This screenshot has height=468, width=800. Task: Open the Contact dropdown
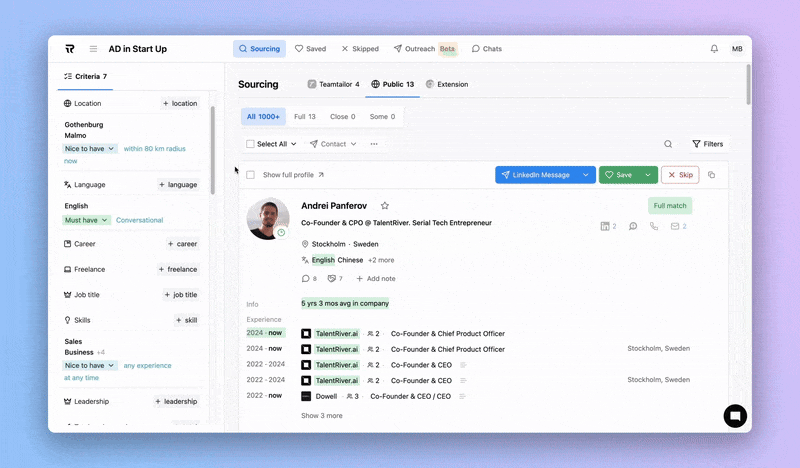[x=333, y=144]
